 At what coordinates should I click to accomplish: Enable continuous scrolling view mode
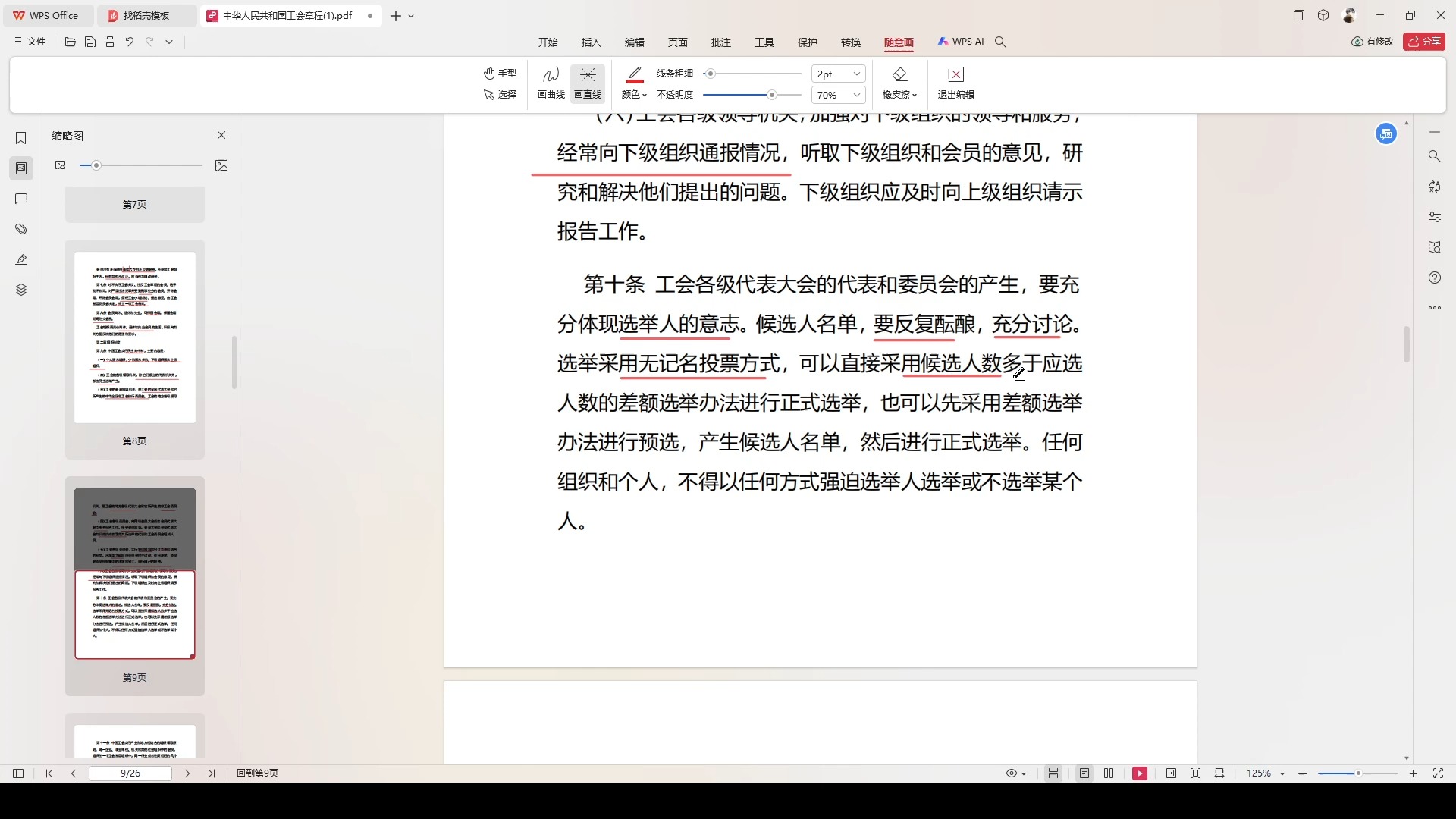[1053, 773]
